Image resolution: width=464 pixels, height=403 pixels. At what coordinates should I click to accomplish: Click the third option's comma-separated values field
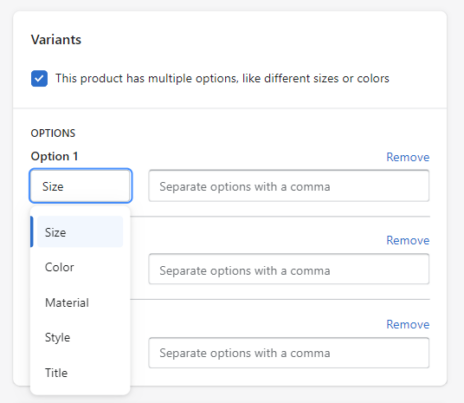[x=289, y=353]
